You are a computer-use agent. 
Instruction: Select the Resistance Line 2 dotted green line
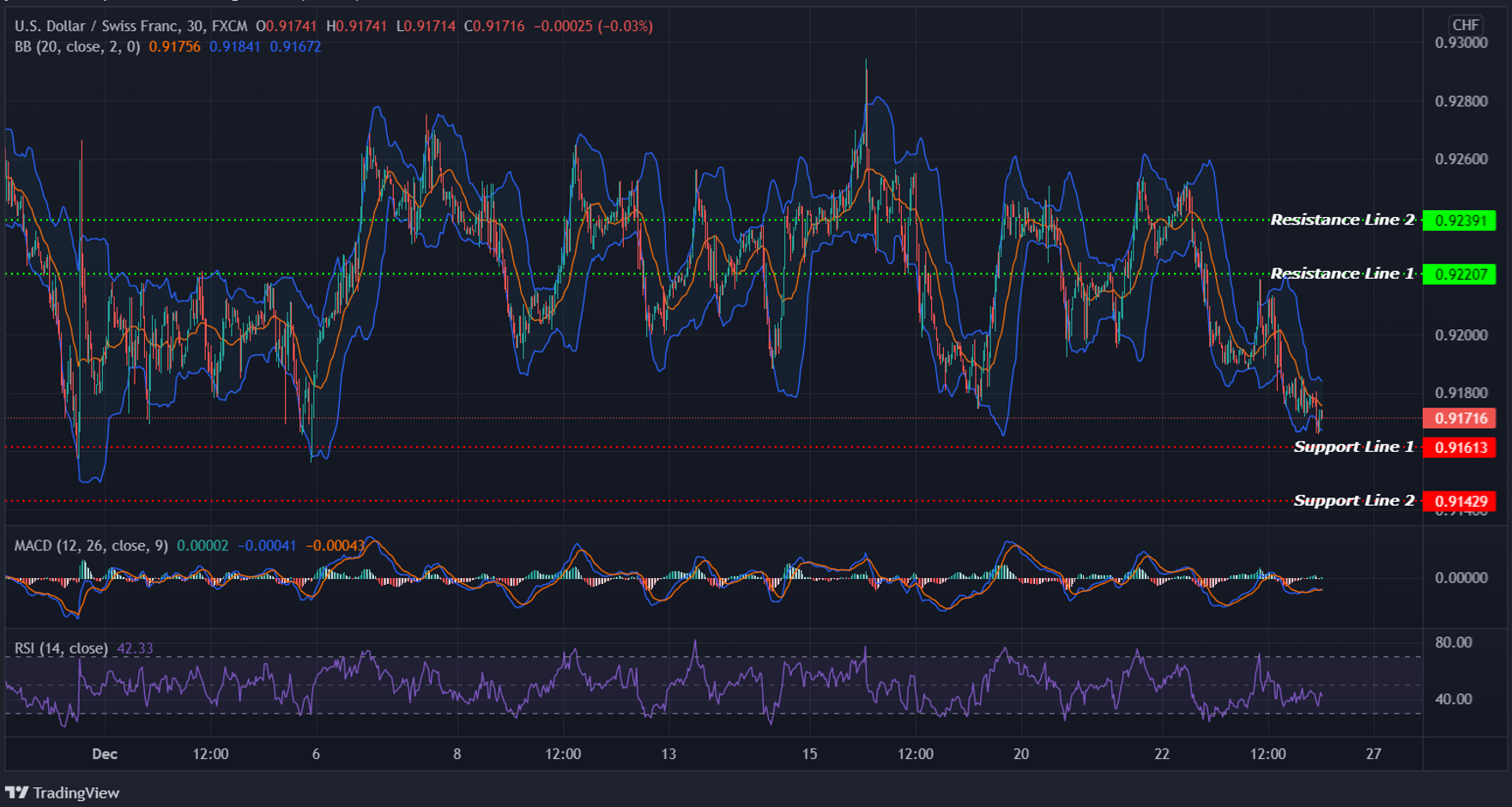(x=601, y=220)
